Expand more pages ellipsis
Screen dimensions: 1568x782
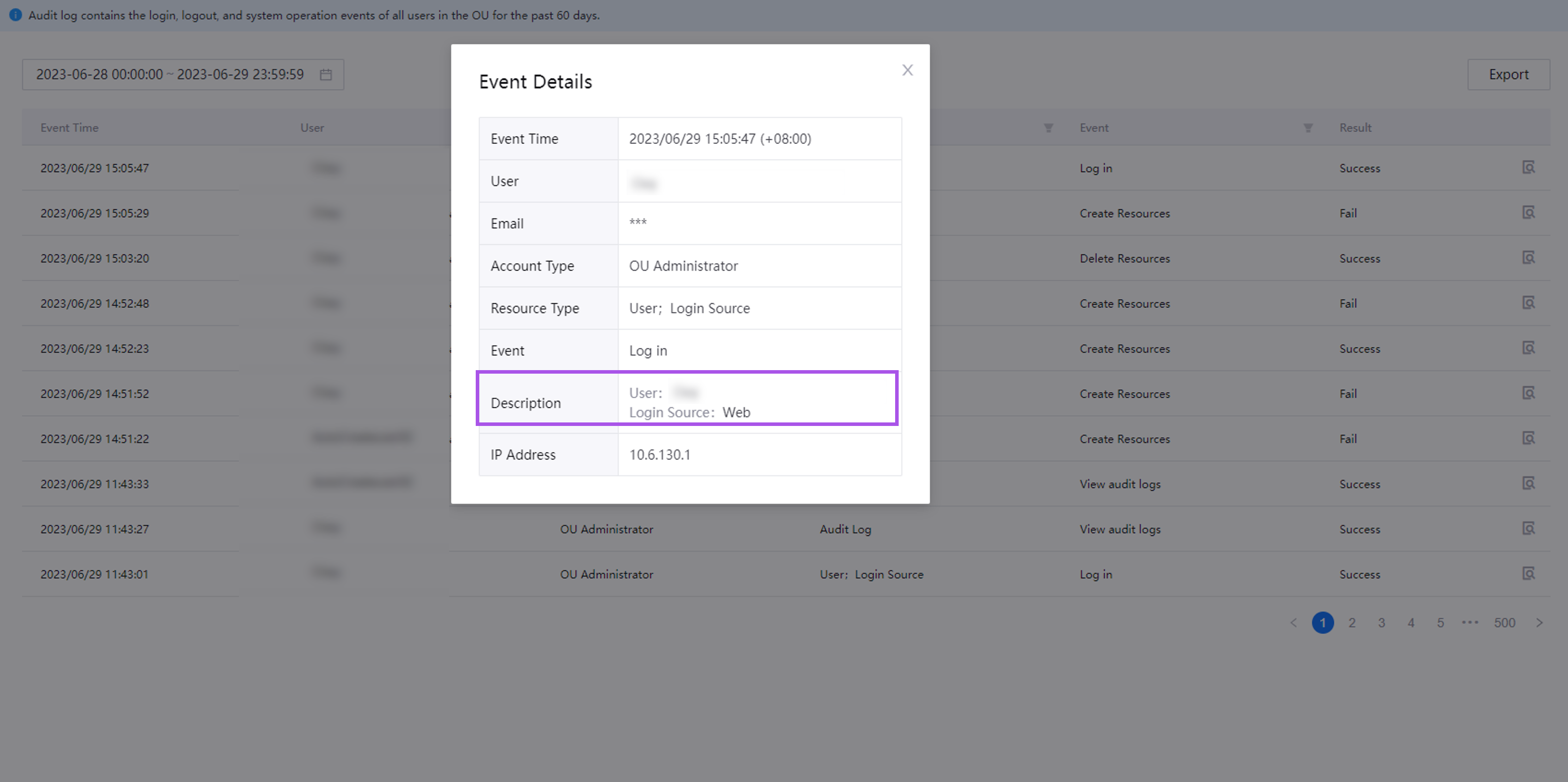[x=1469, y=623]
